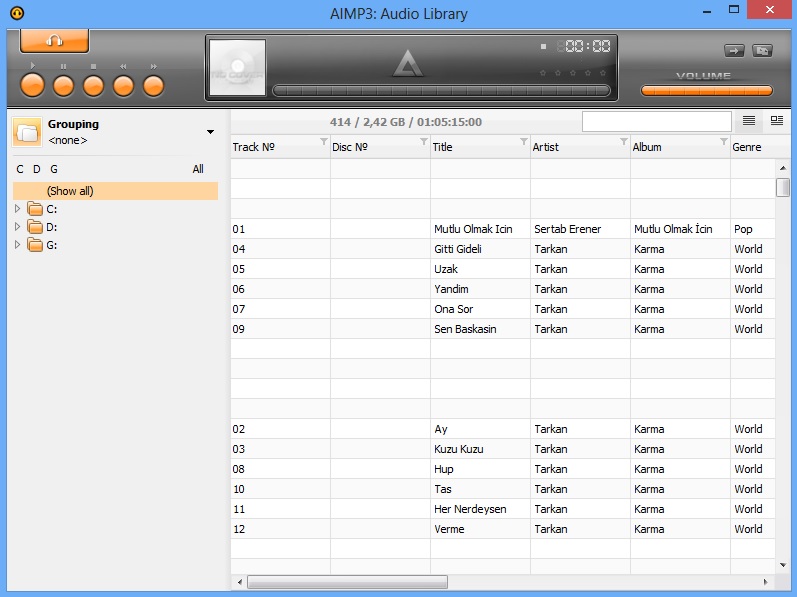The width and height of the screenshot is (797, 597).
Task: Click the track seek progress bar
Action: coord(441,91)
